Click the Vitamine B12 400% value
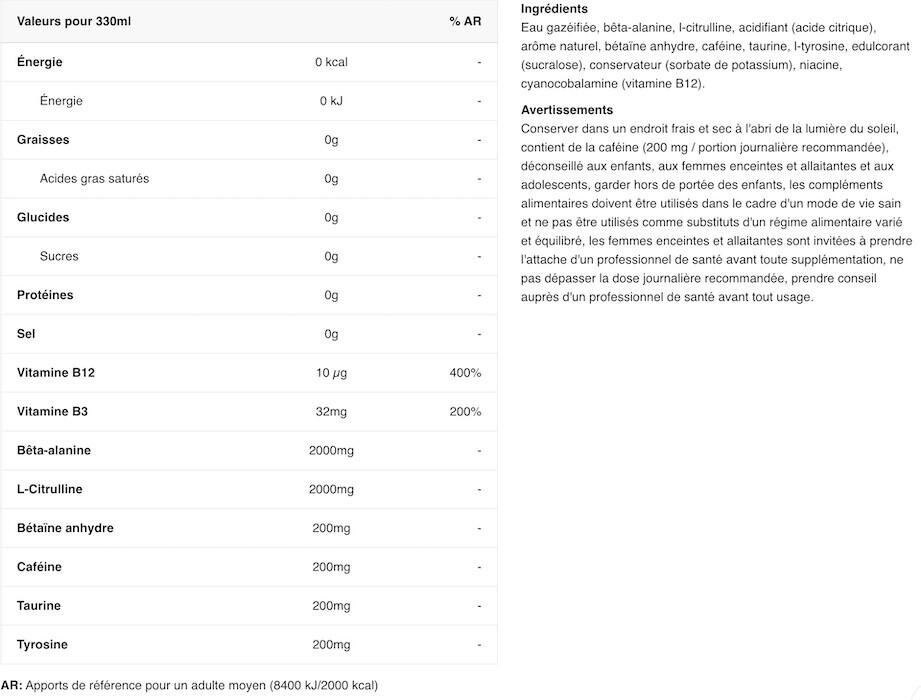Viewport: 921px width, 700px height. click(465, 372)
